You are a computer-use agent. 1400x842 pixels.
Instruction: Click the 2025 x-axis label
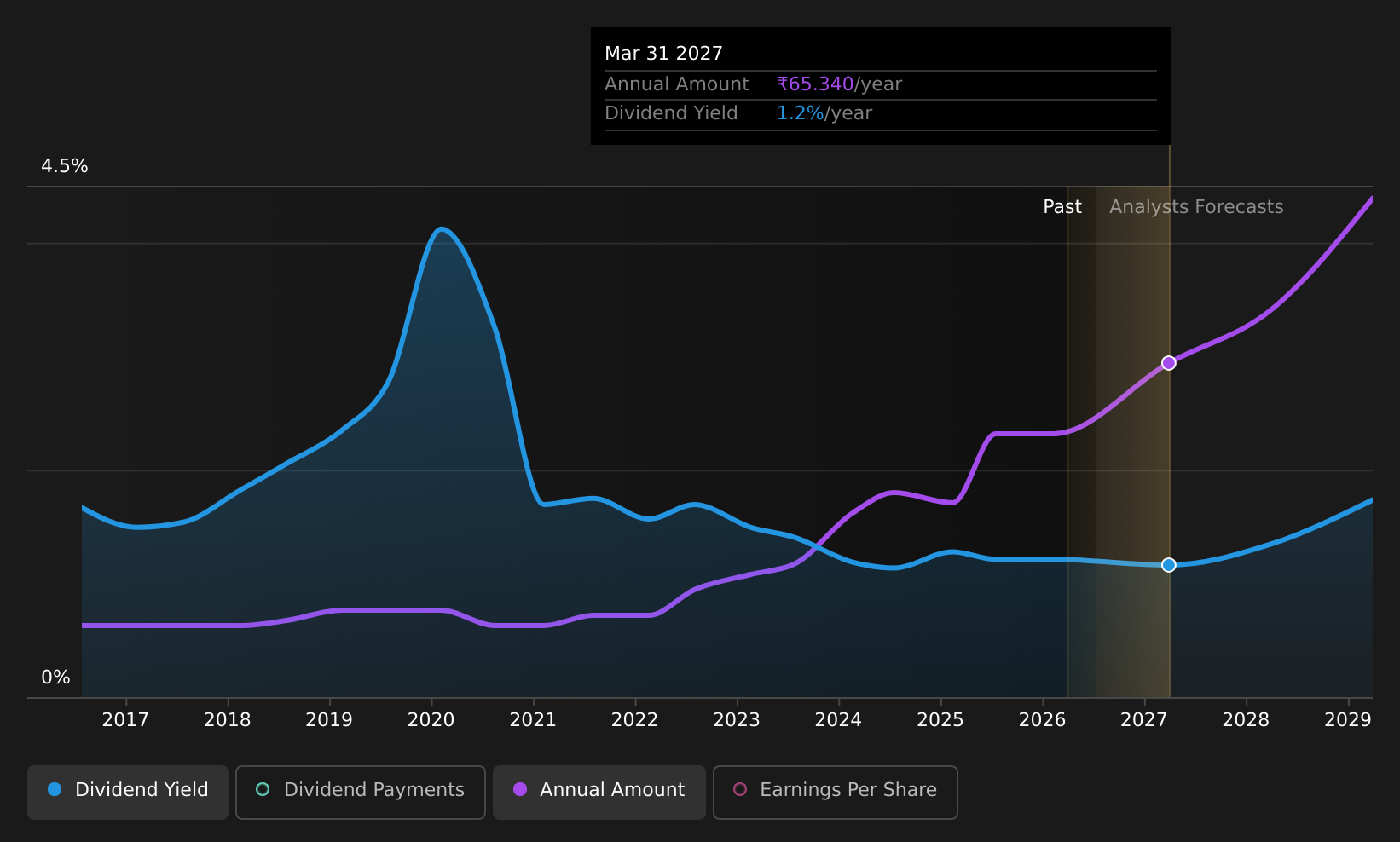(940, 720)
